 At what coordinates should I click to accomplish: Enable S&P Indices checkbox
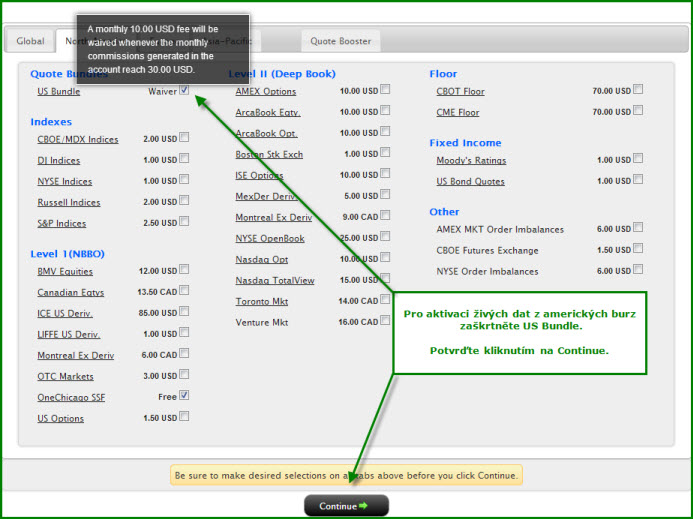(x=184, y=221)
